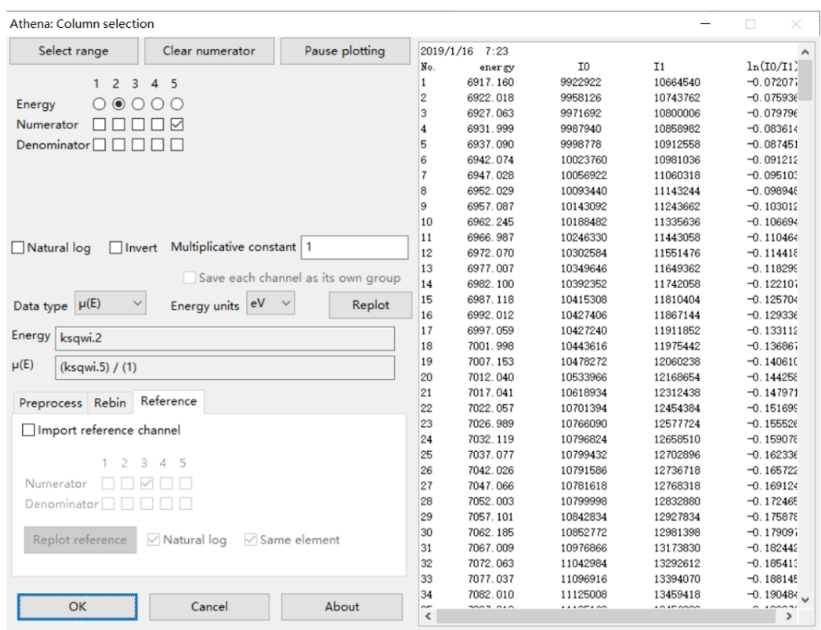The width and height of the screenshot is (821, 630).
Task: Click the vertical scrollbar down arrow
Action: (x=805, y=600)
